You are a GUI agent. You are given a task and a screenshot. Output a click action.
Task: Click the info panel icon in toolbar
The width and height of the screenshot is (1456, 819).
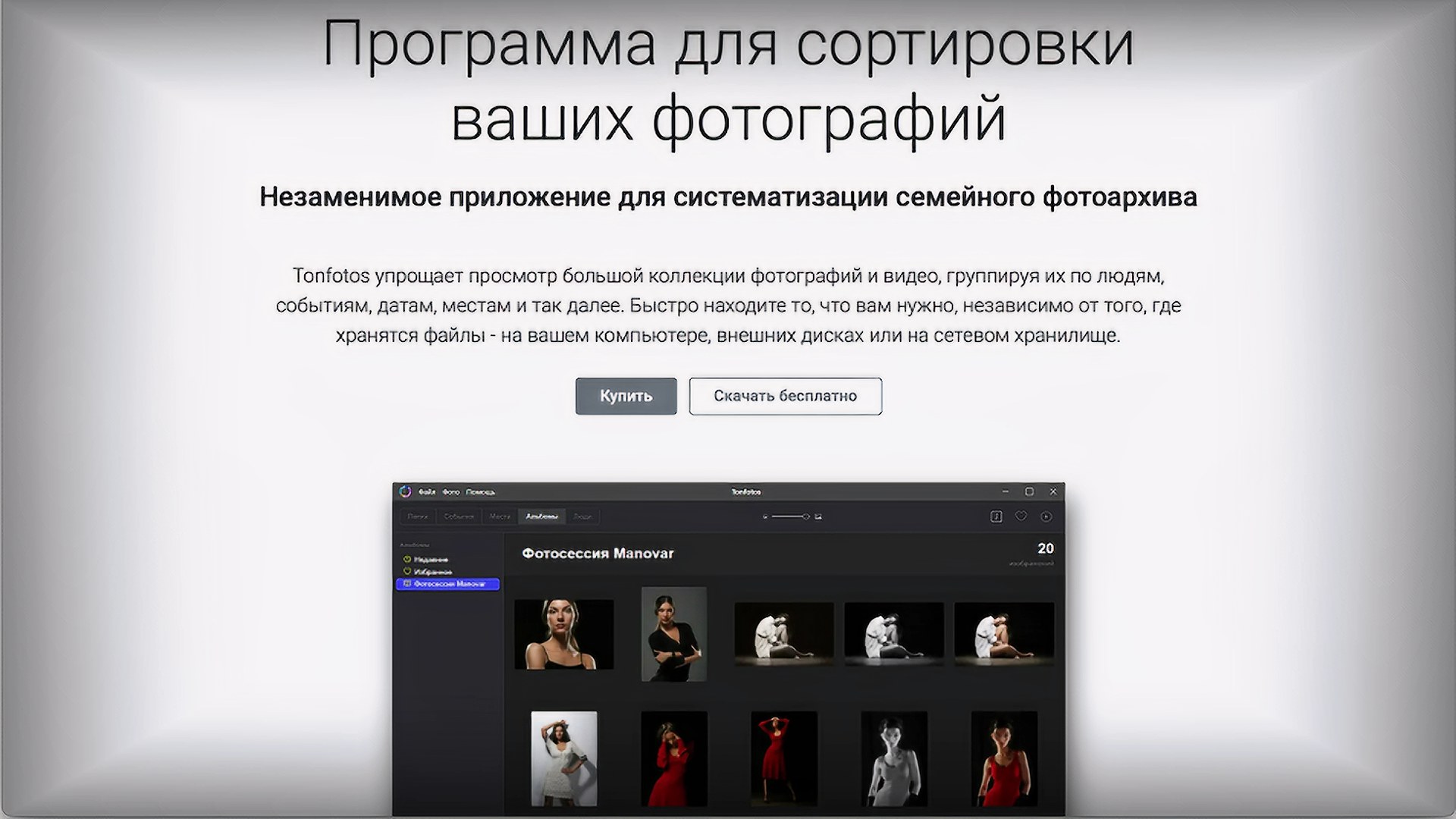(x=996, y=516)
